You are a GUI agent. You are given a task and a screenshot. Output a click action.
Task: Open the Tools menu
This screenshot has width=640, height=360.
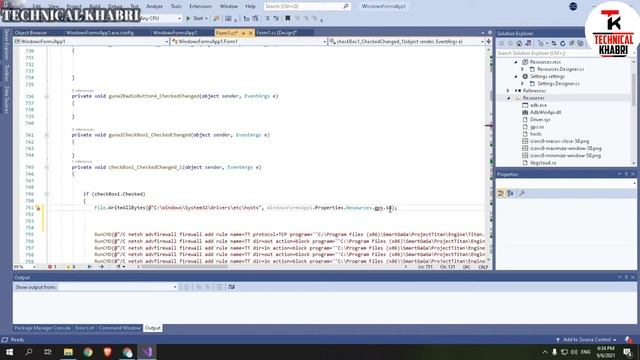click(176, 7)
